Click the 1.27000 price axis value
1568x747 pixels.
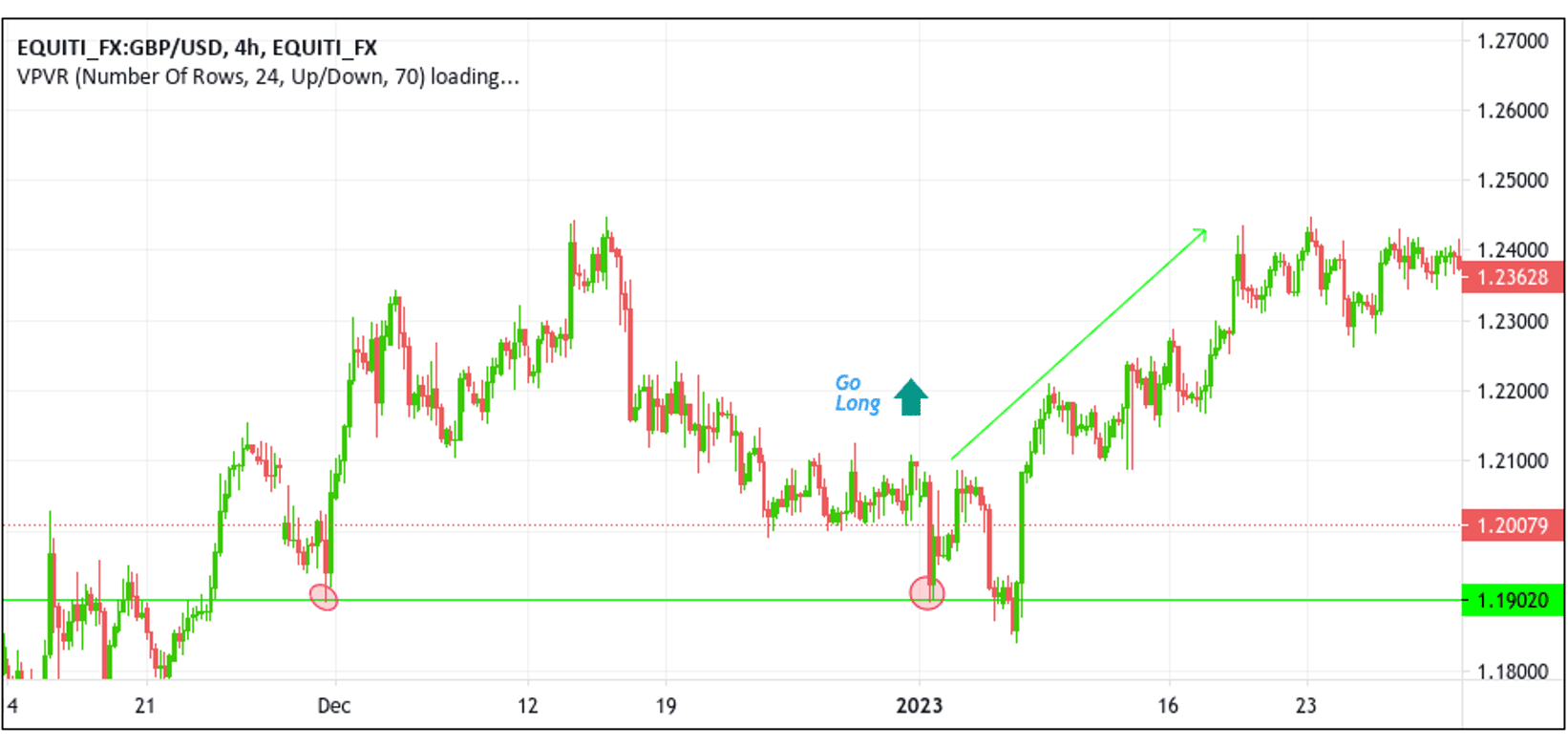click(x=1513, y=41)
